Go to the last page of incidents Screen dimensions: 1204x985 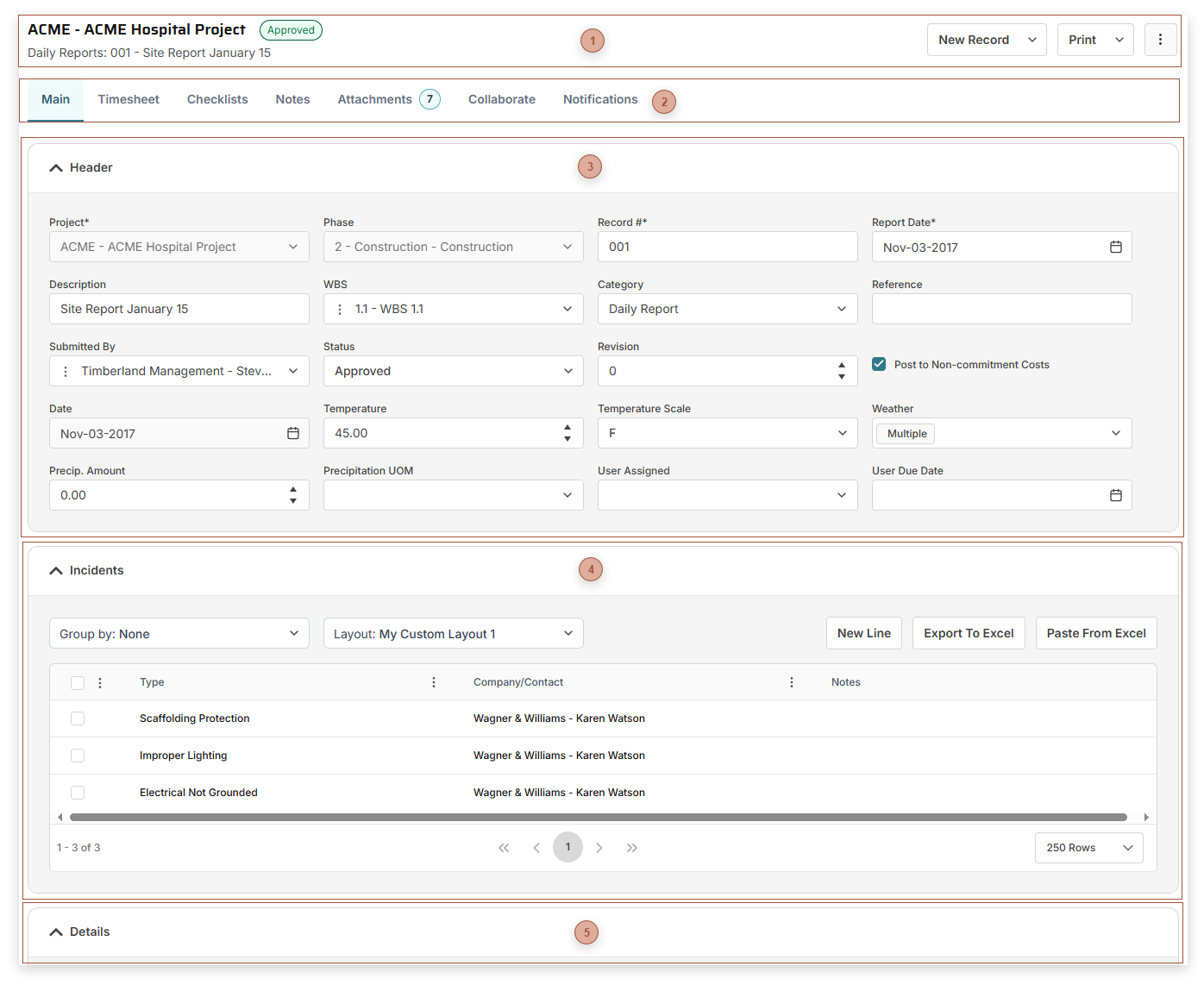[632, 848]
